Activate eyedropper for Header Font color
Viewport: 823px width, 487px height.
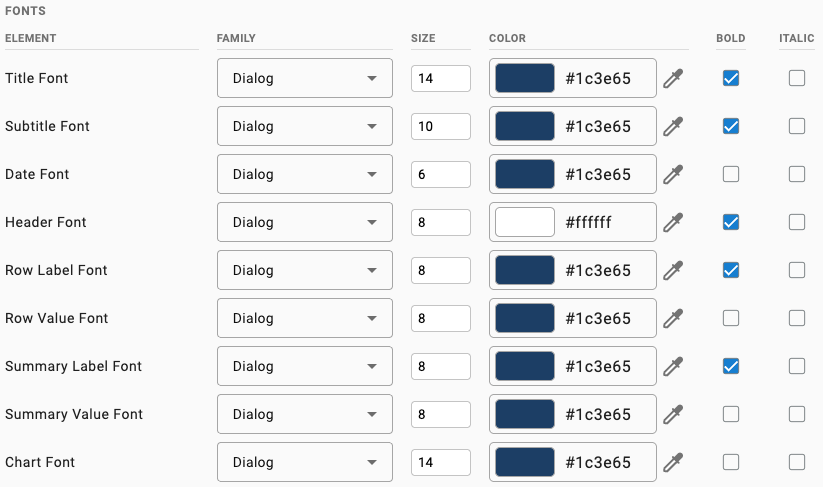pyautogui.click(x=673, y=223)
